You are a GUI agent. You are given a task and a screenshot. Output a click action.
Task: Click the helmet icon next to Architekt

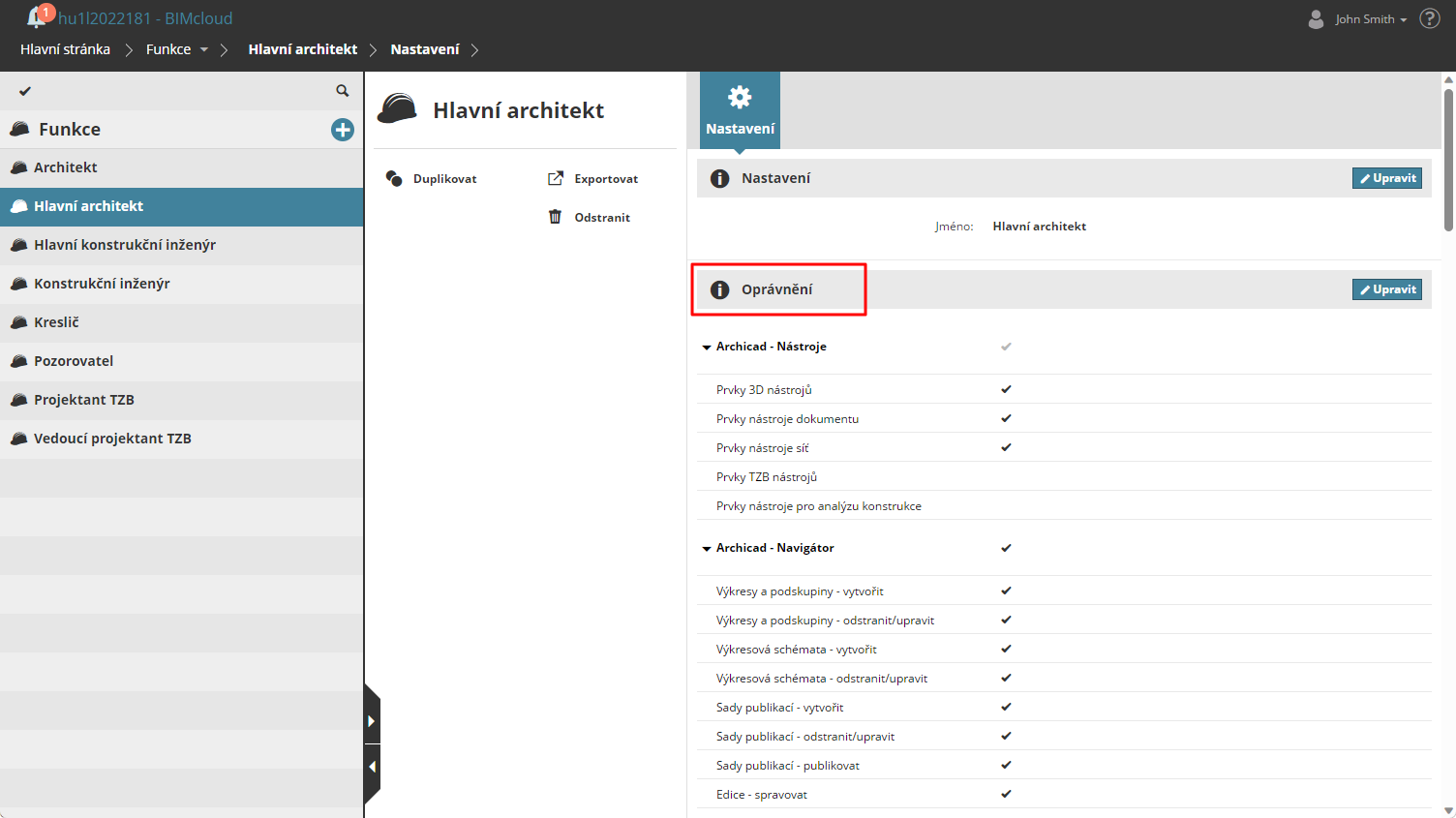[x=18, y=167]
